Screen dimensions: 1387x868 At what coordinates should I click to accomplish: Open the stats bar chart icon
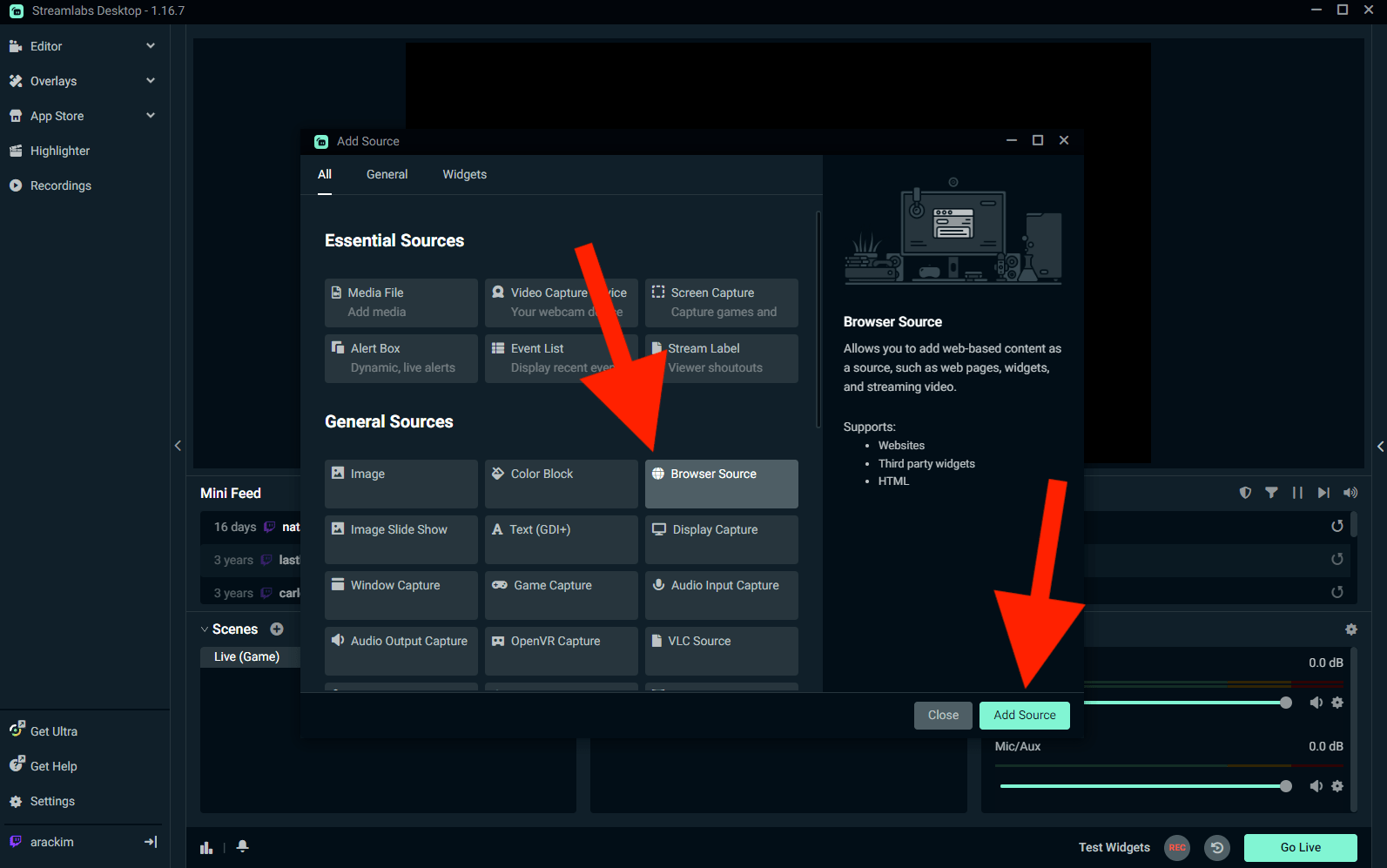(206, 847)
